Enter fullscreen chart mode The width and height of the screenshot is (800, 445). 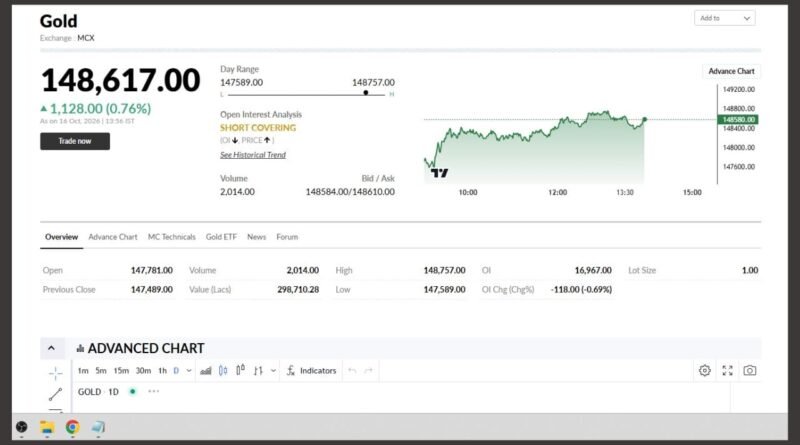[728, 370]
